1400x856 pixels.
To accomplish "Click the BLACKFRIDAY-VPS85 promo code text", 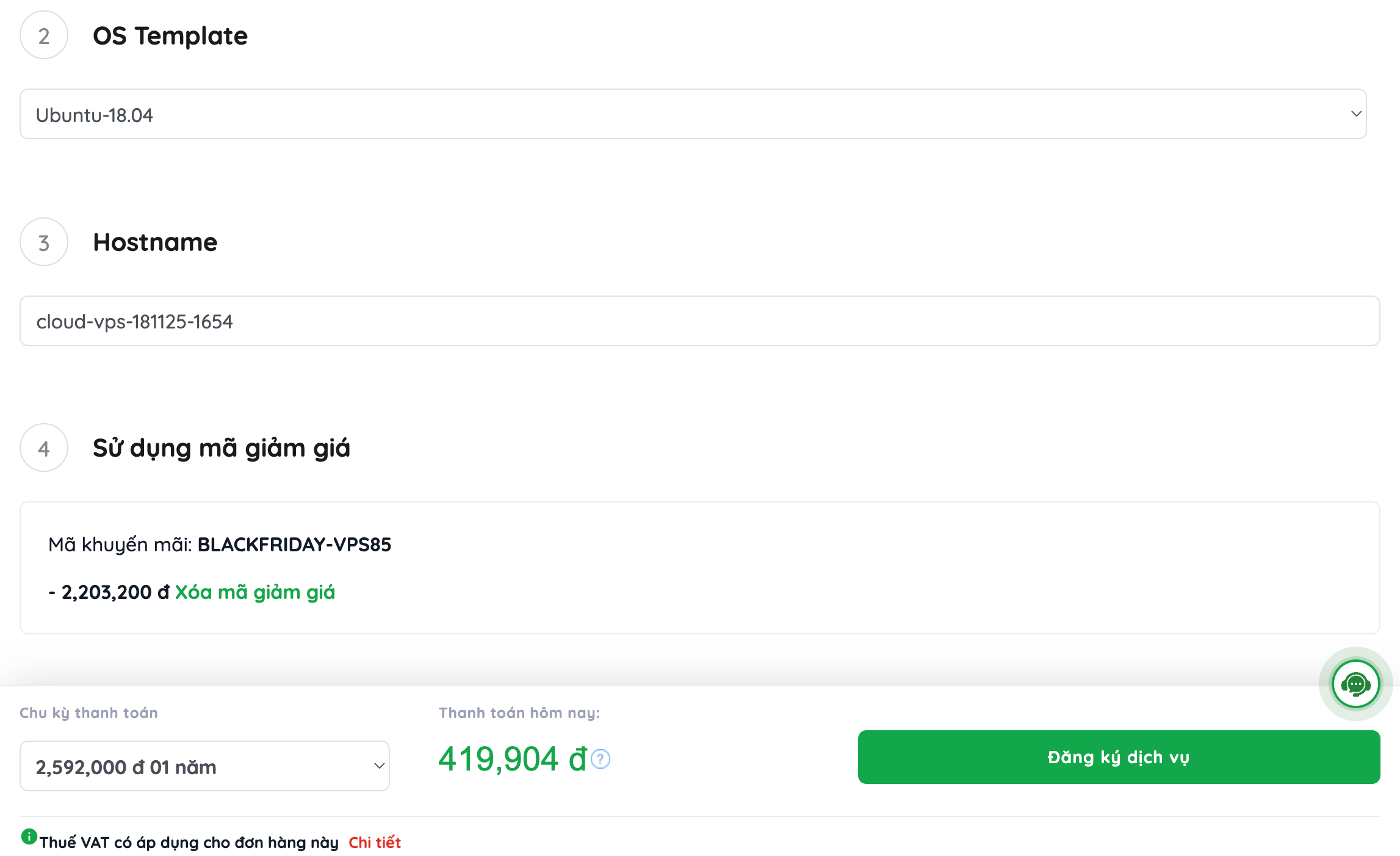I will pyautogui.click(x=294, y=545).
